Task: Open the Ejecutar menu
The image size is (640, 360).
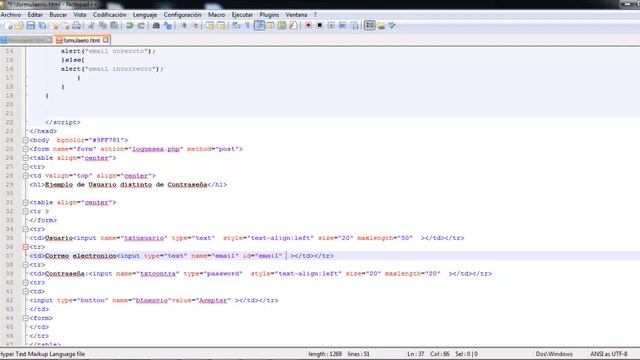Action: click(x=242, y=15)
